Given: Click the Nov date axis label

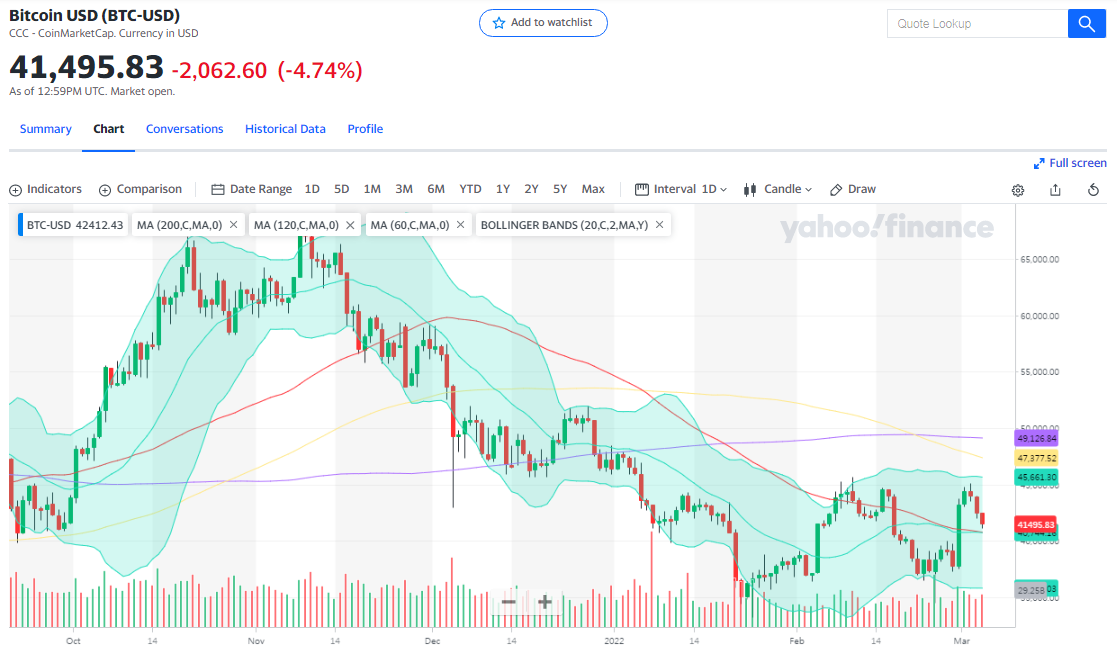Looking at the screenshot, I should pyautogui.click(x=256, y=641).
